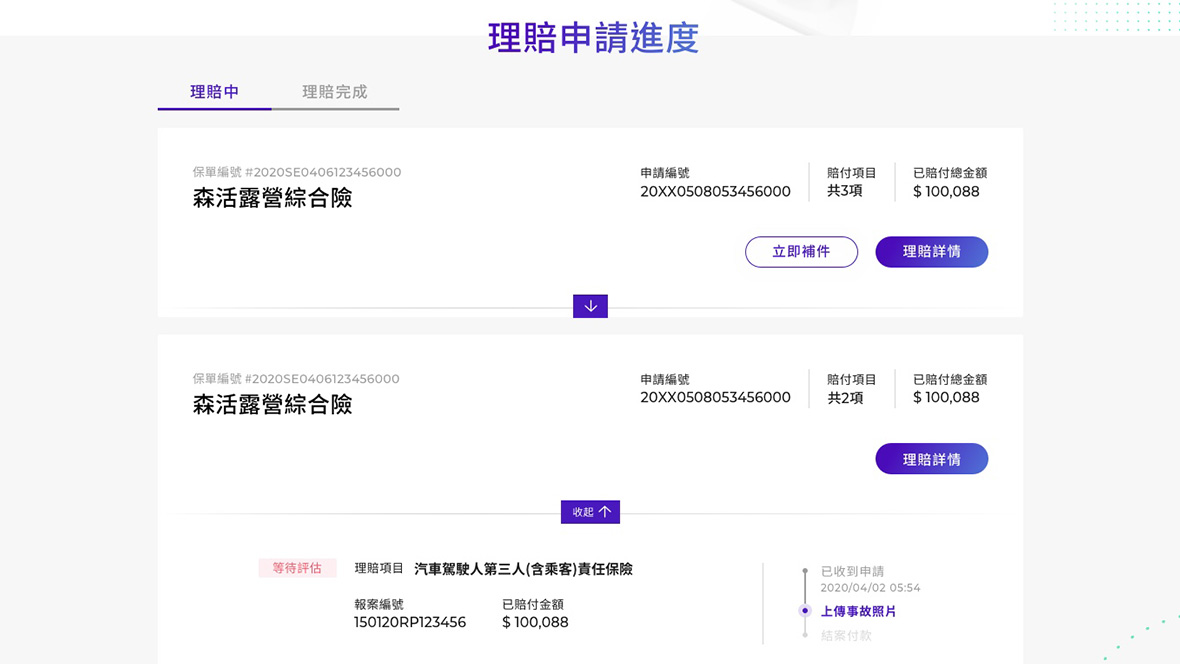The width and height of the screenshot is (1180, 664).
Task: Open 理賠詳情 for the 共3項 claim
Action: 931,252
